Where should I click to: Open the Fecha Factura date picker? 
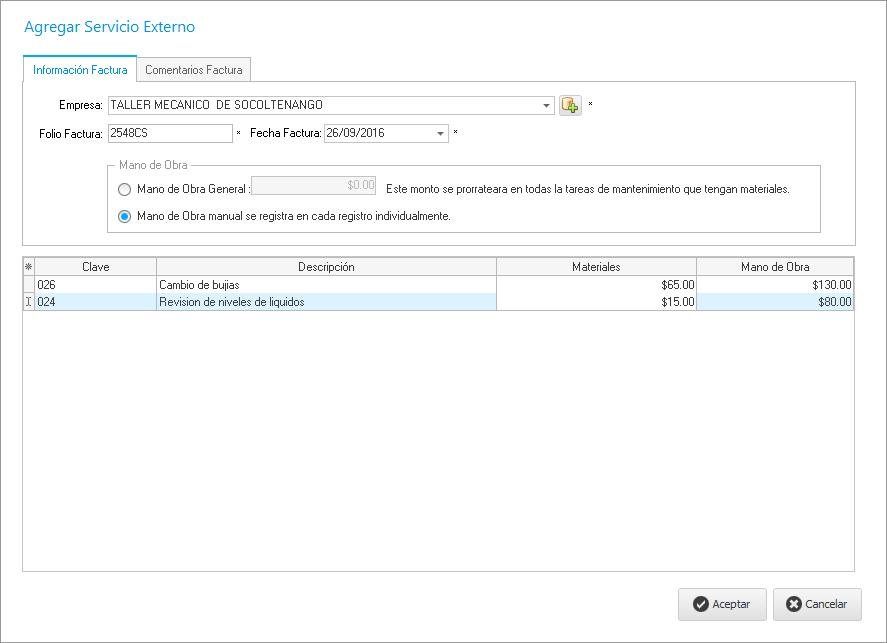tap(441, 133)
